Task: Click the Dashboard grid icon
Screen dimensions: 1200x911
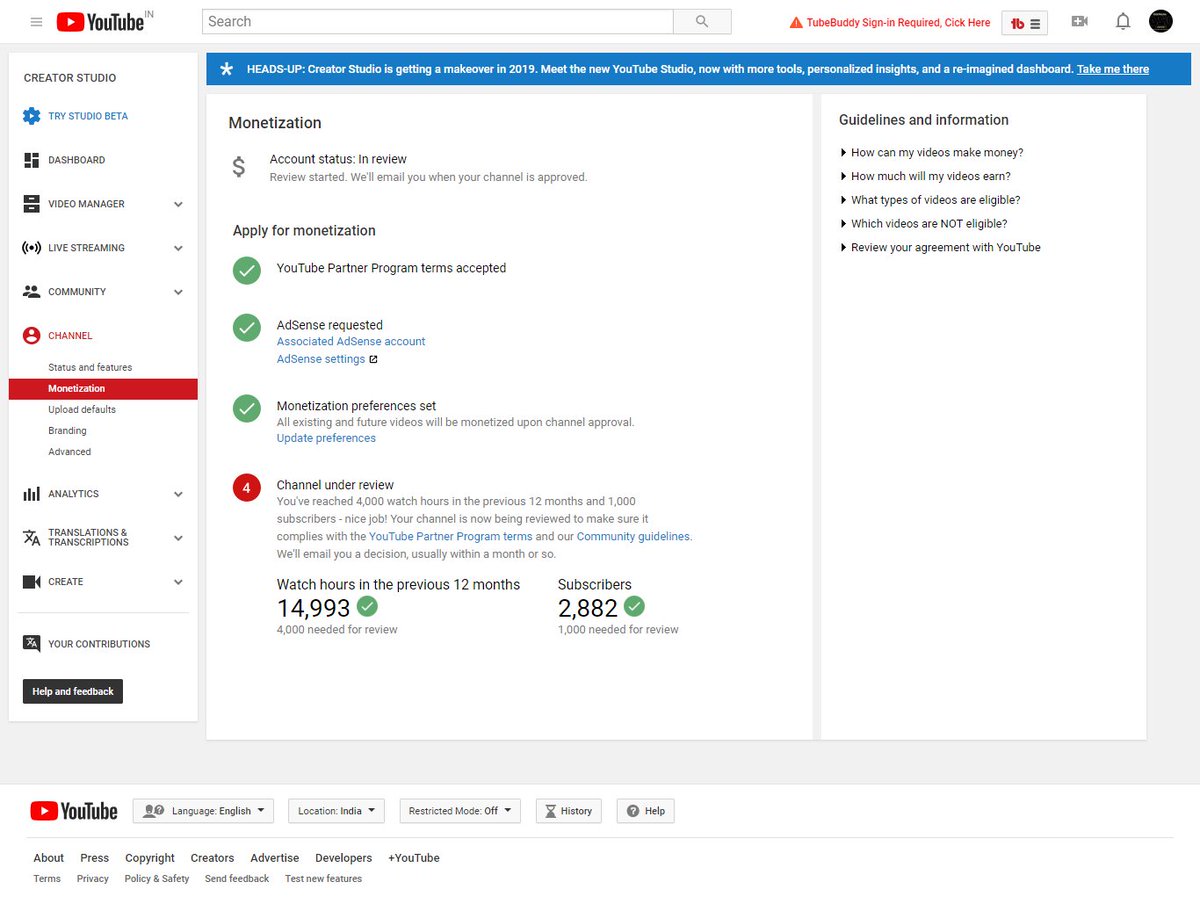Action: tap(31, 160)
